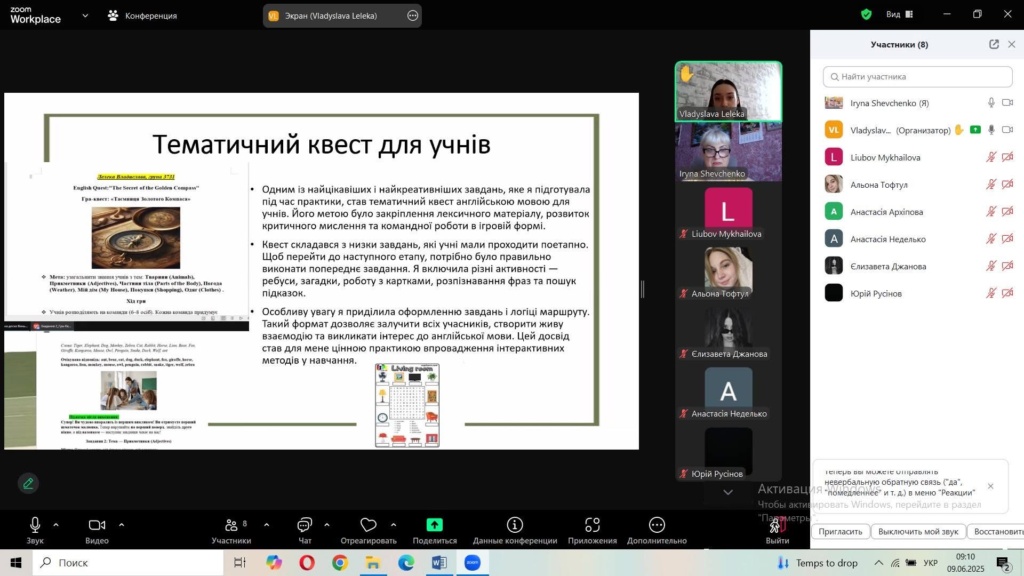Select Vladyslav (Организатор) in participants list
1024x576 pixels.
click(x=918, y=130)
